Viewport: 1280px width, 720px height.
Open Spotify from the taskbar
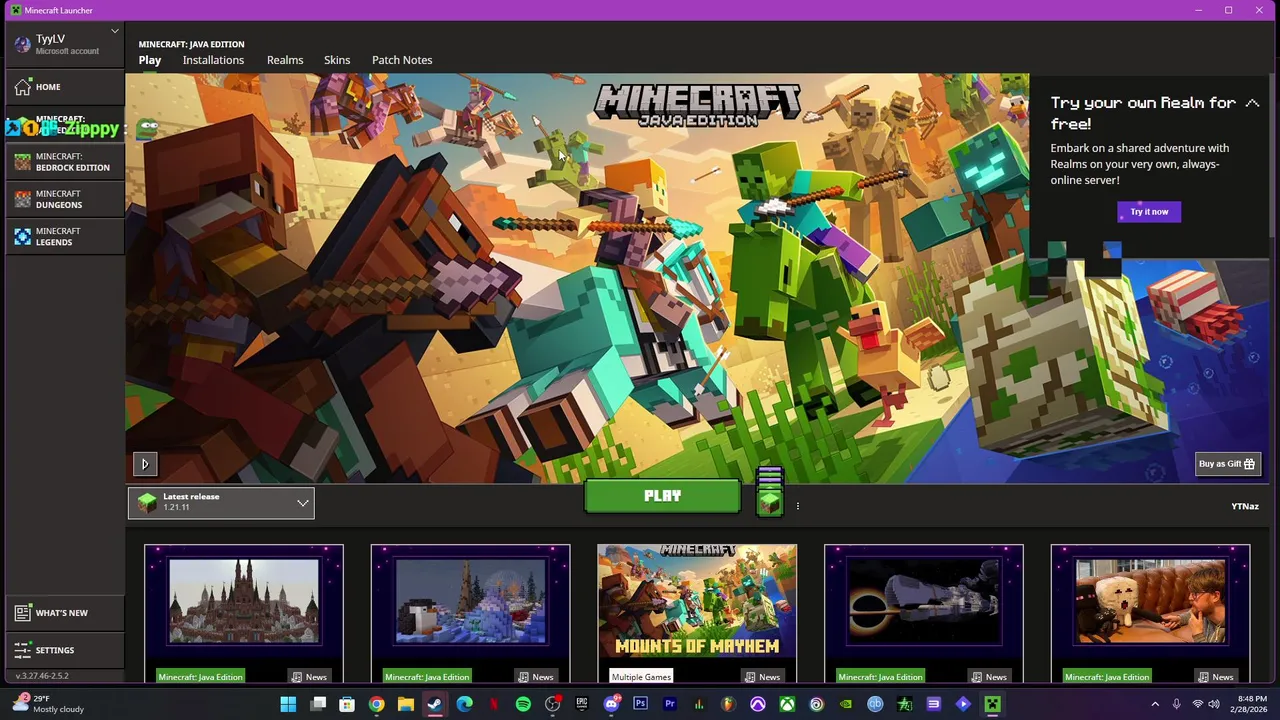tap(523, 704)
